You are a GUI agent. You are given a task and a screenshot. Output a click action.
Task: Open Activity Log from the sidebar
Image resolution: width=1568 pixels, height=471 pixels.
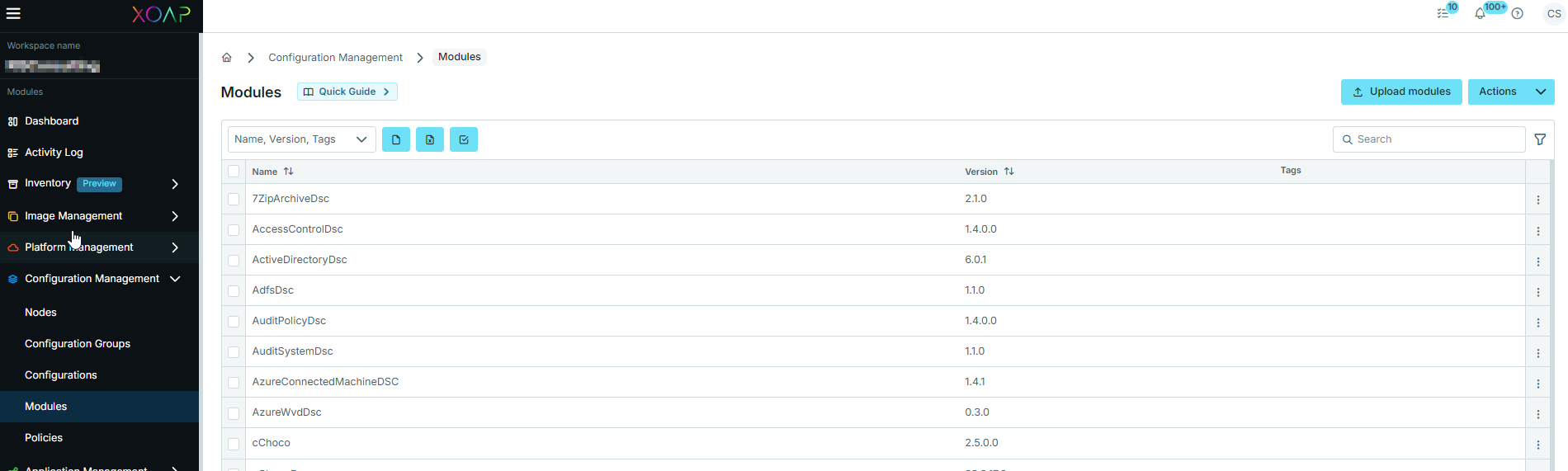pos(54,153)
